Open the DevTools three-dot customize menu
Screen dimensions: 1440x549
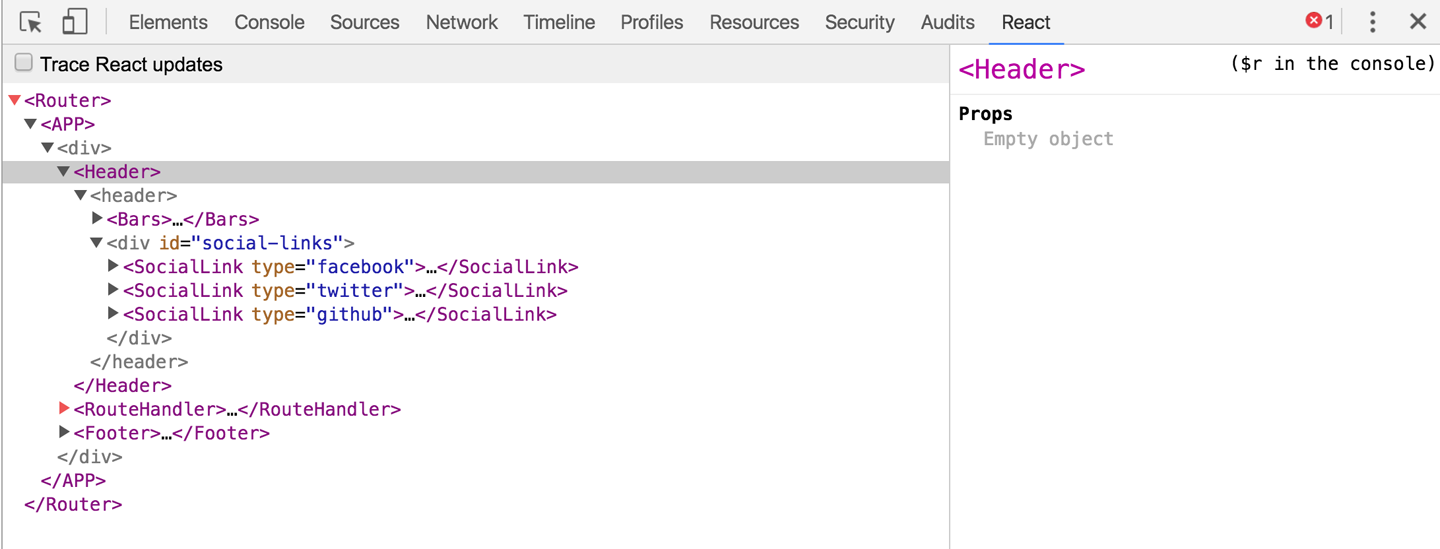[1373, 22]
